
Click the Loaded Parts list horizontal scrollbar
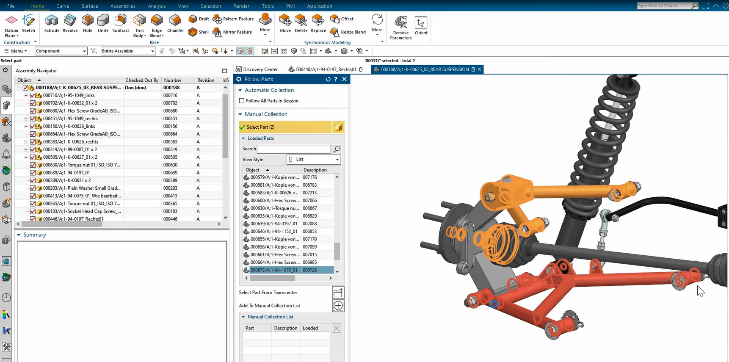click(x=272, y=278)
